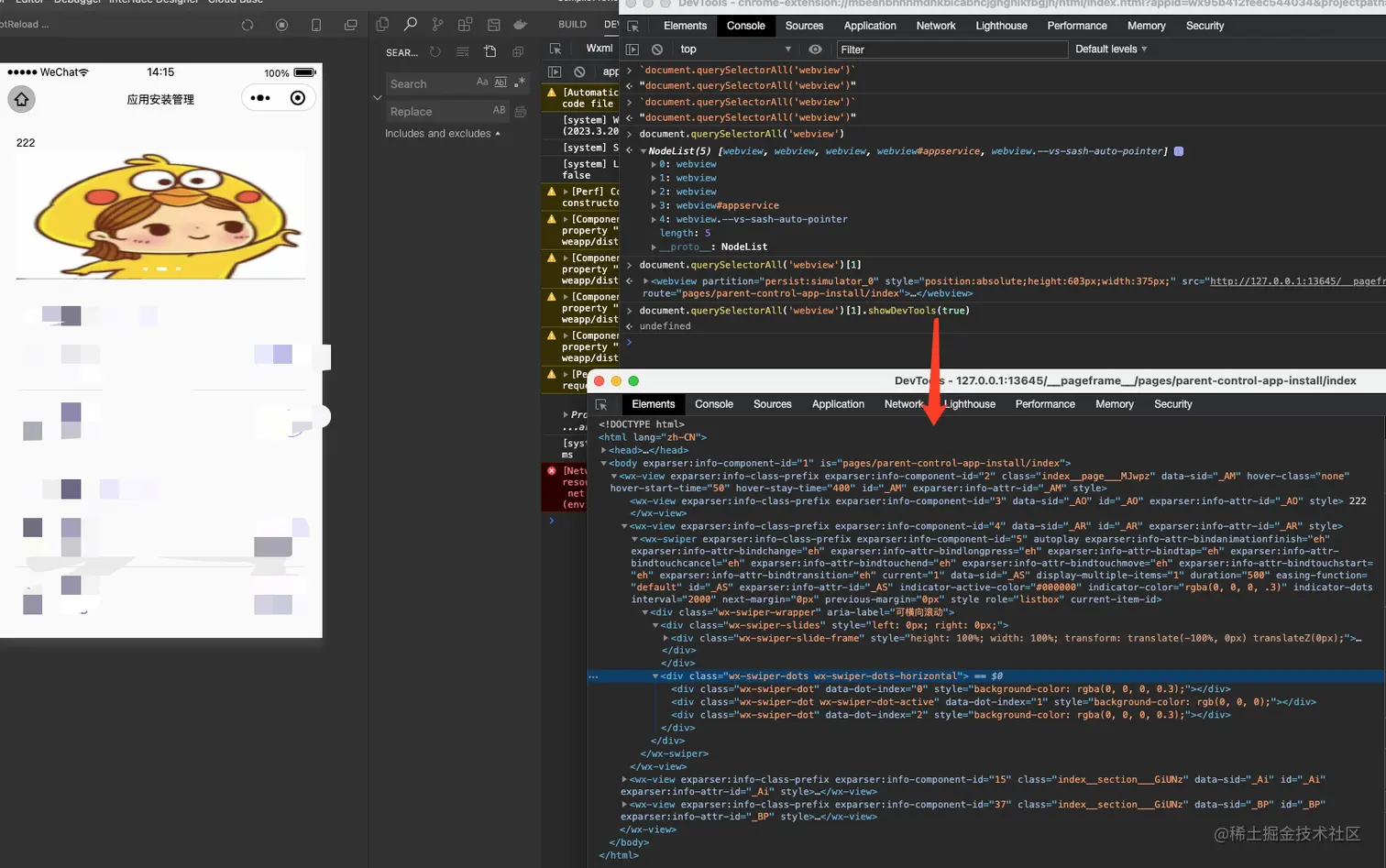Open Application tab in pageframe DevTools
Image resolution: width=1386 pixels, height=868 pixels.
pyautogui.click(x=838, y=404)
